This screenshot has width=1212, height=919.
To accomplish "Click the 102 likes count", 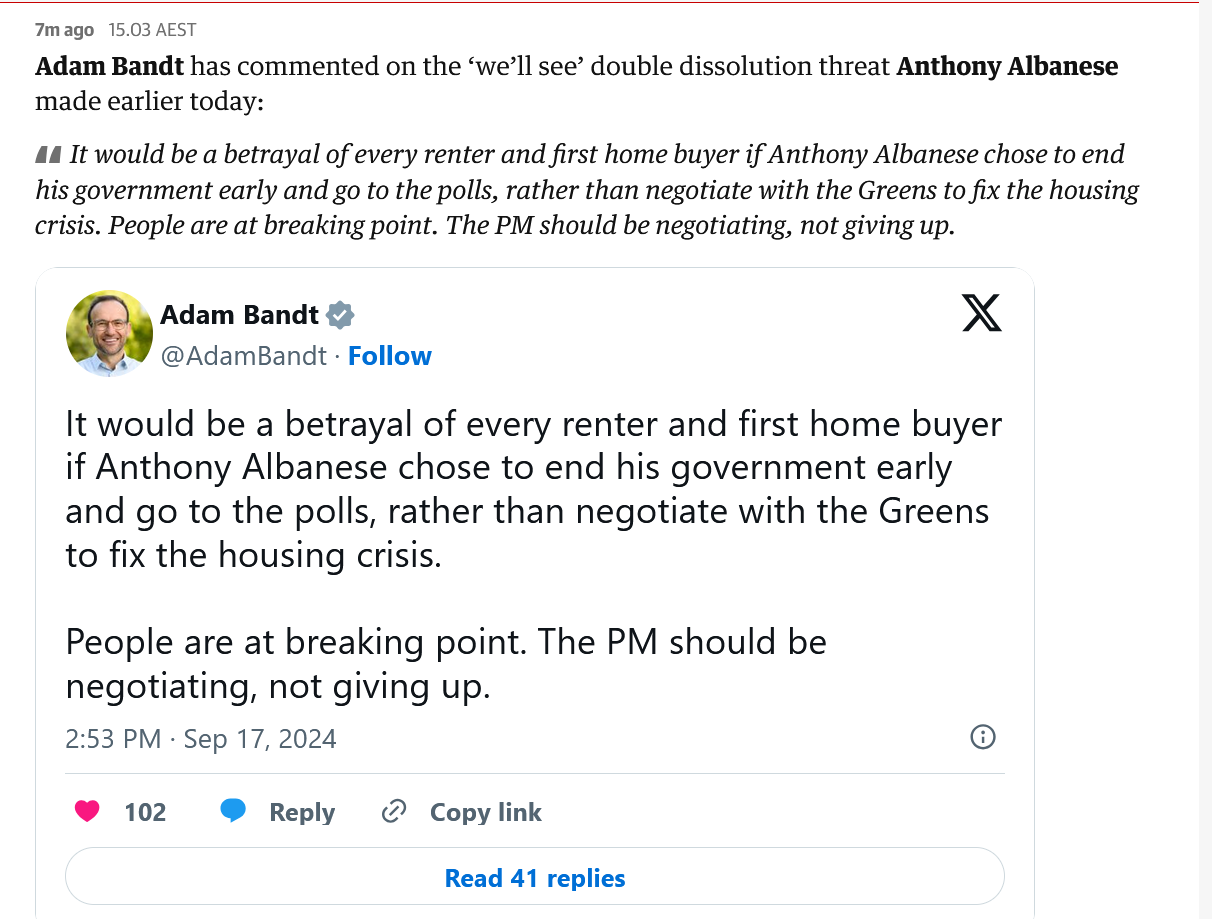I will 145,812.
